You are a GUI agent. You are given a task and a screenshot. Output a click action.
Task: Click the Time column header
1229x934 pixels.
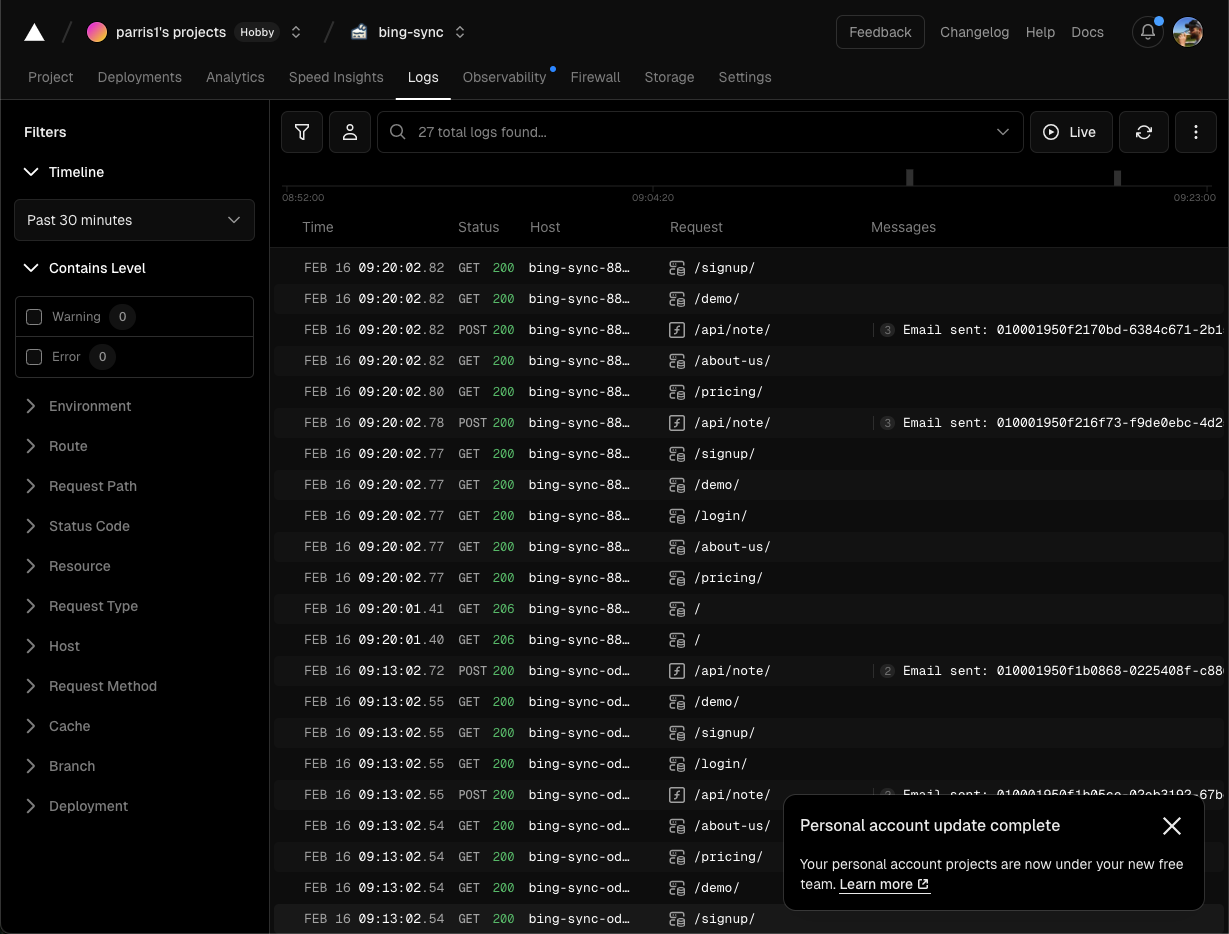pyautogui.click(x=317, y=227)
